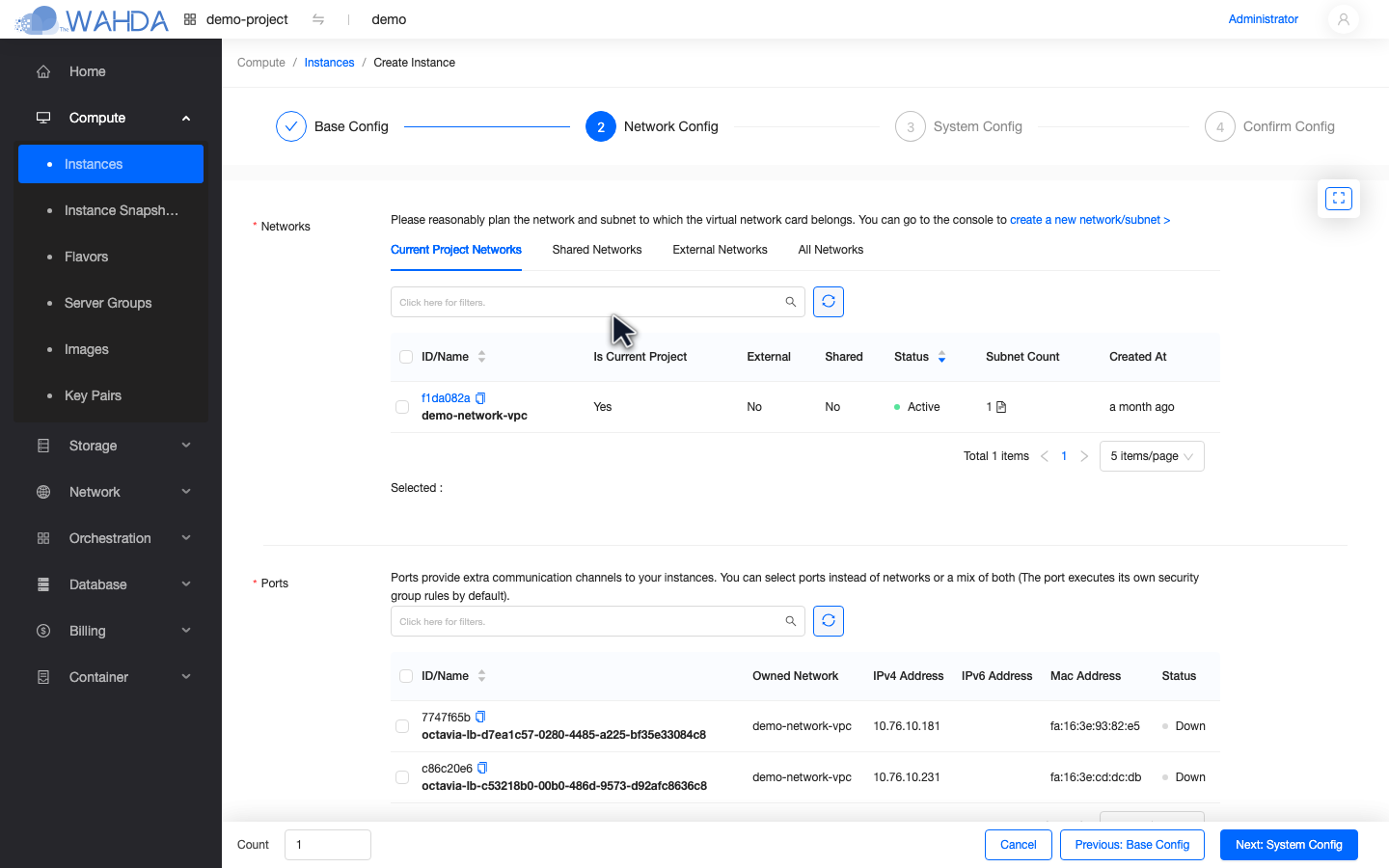Click Instances breadcrumb link
The width and height of the screenshot is (1389, 868).
(329, 63)
